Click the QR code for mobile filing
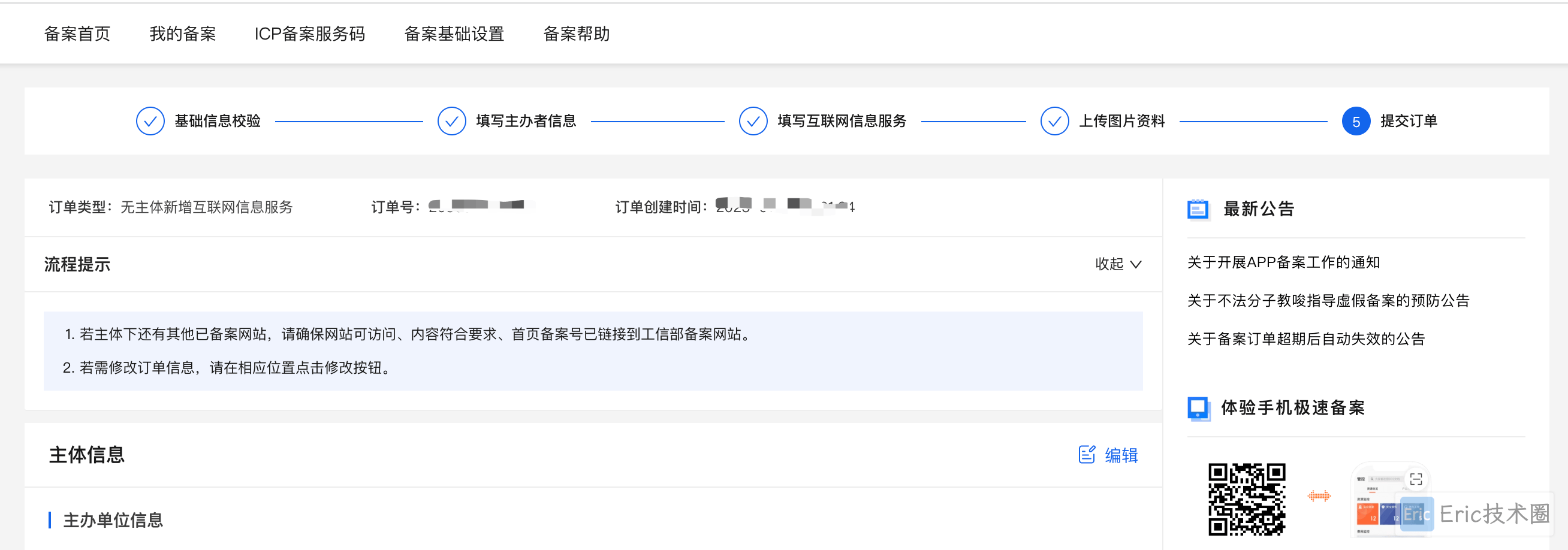Screen dimensions: 1568x550 click(x=1247, y=500)
